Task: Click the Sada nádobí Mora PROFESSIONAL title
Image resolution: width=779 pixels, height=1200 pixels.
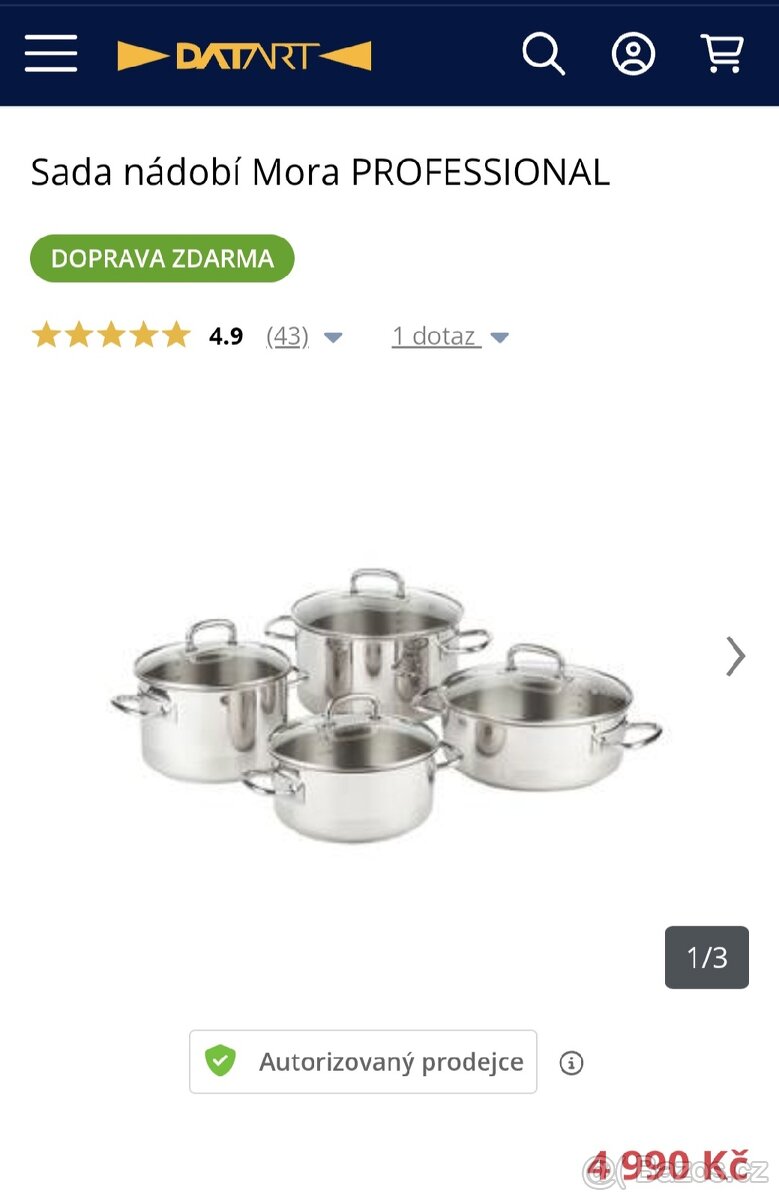Action: (320, 173)
